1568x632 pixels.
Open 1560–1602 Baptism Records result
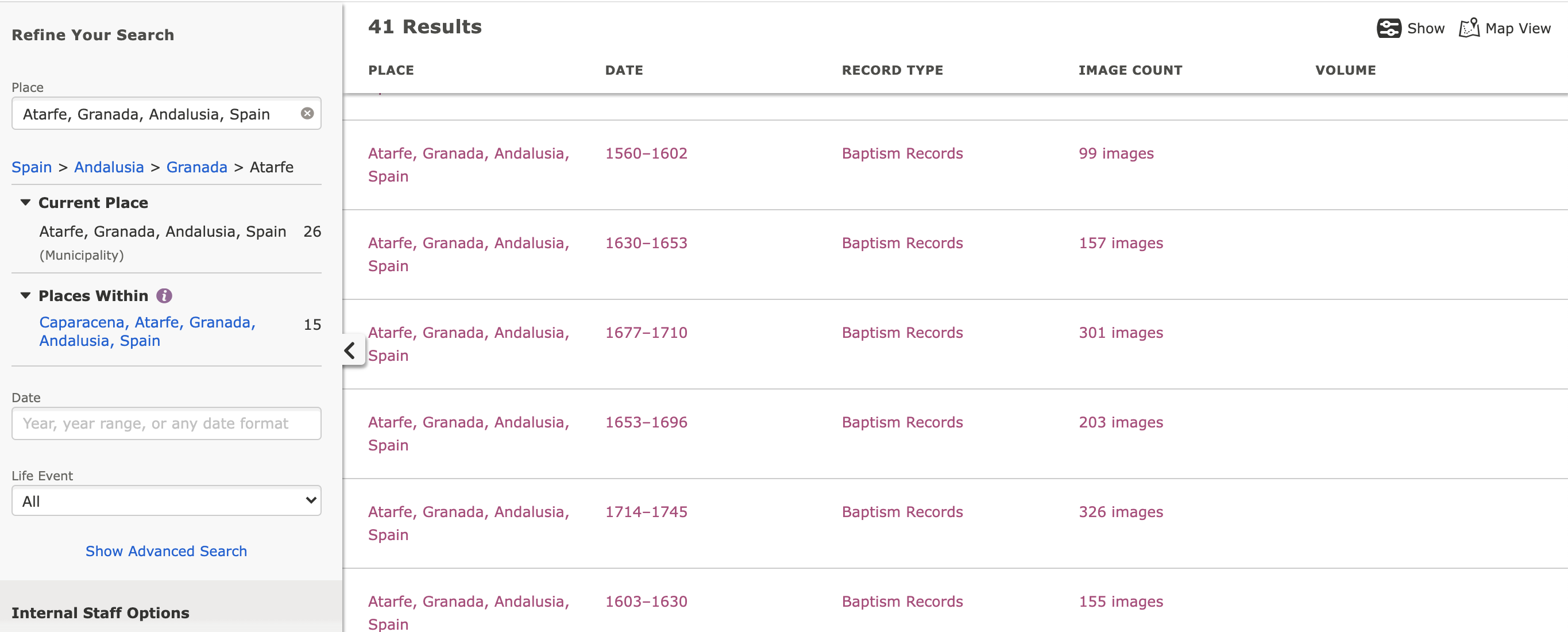(902, 153)
